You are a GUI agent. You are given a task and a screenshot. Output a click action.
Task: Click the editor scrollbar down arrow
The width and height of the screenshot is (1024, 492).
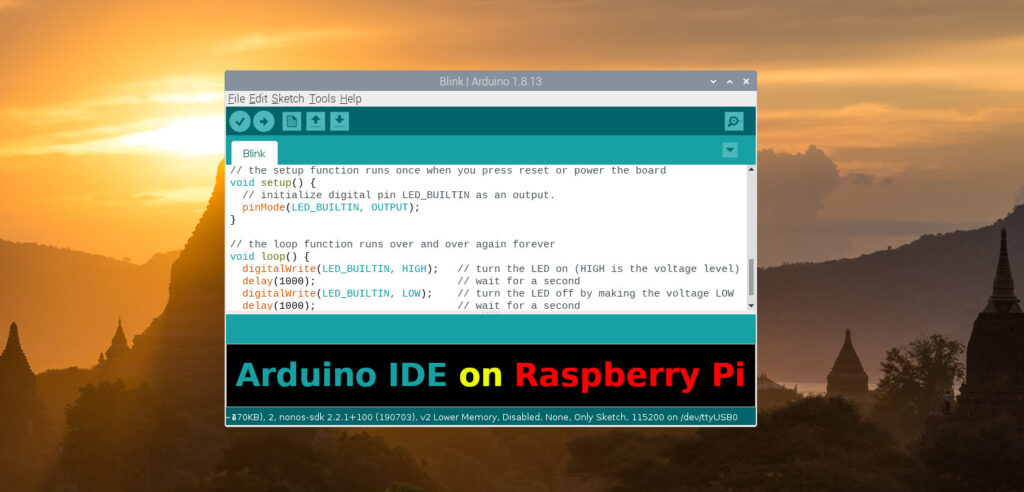(751, 305)
